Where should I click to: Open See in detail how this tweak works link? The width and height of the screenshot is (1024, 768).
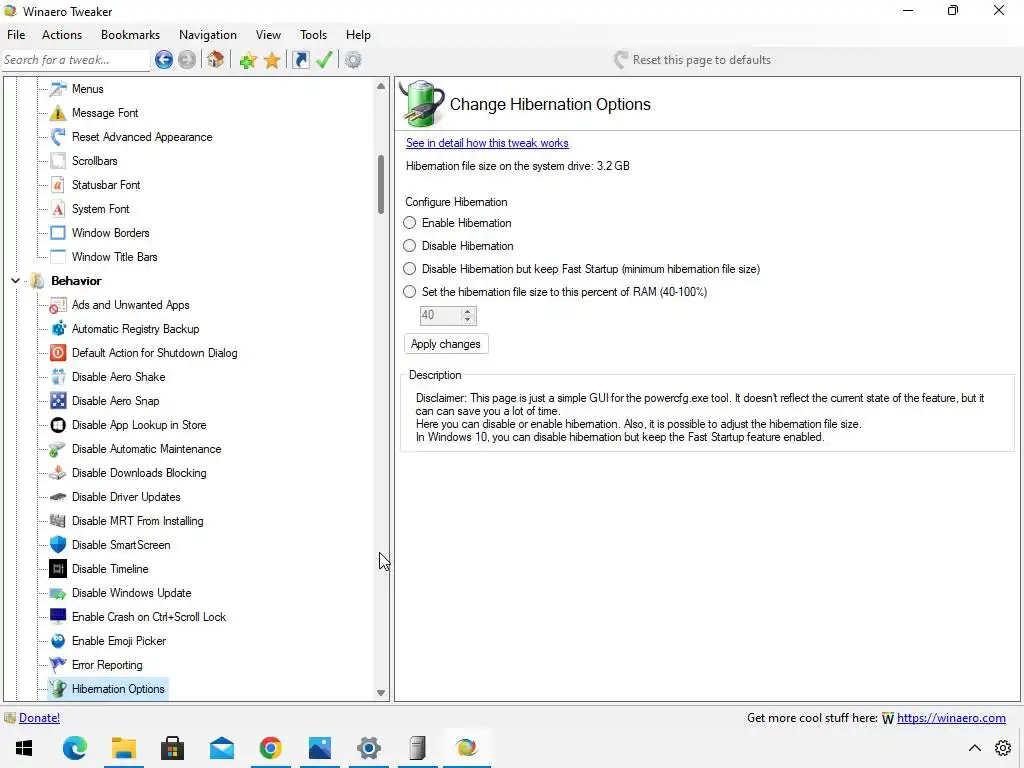click(487, 143)
